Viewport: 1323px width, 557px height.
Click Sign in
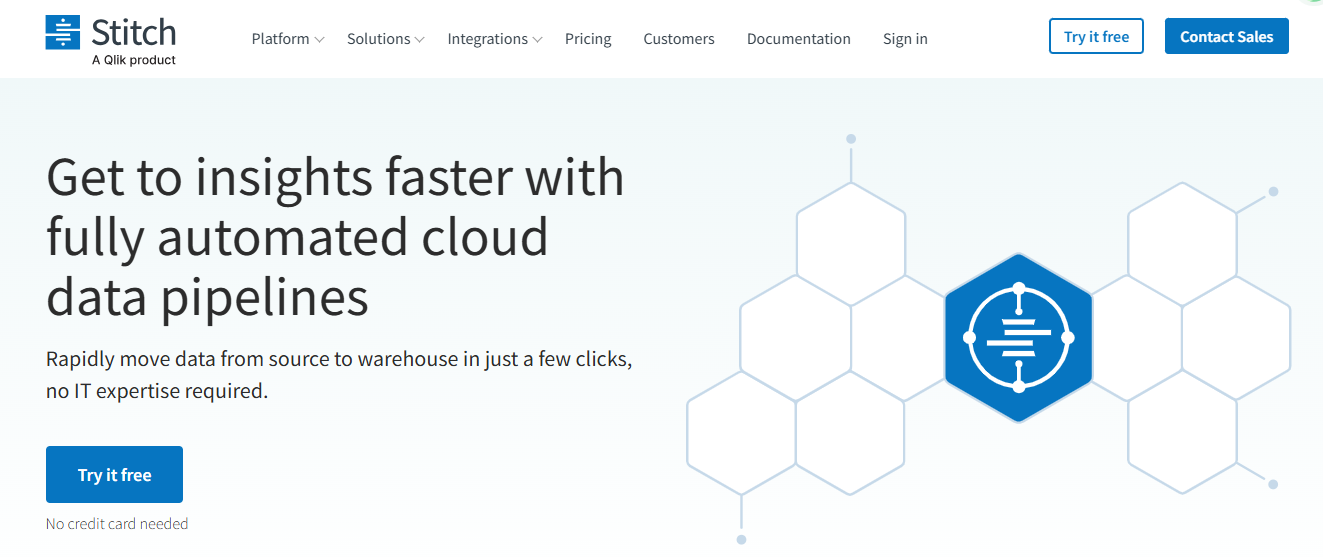(905, 39)
